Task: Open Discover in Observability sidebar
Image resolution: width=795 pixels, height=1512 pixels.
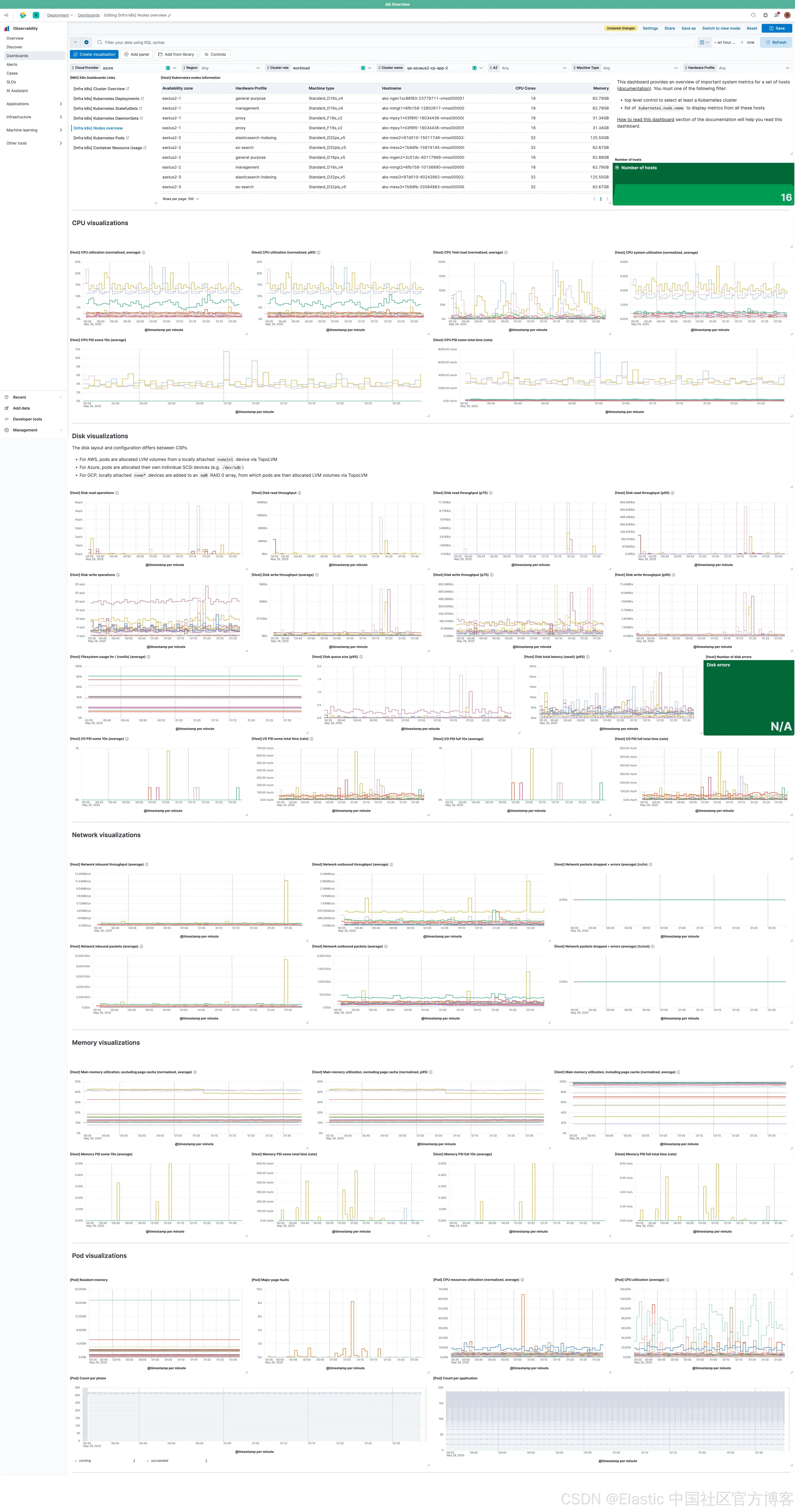Action: [15, 47]
